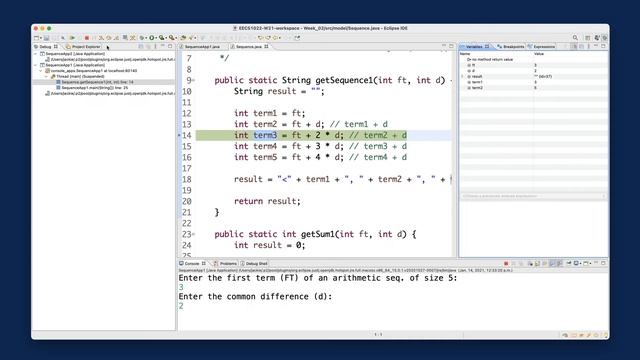Collapse the SequenceApp2 launch node
The image size is (640, 360).
(x=36, y=53)
